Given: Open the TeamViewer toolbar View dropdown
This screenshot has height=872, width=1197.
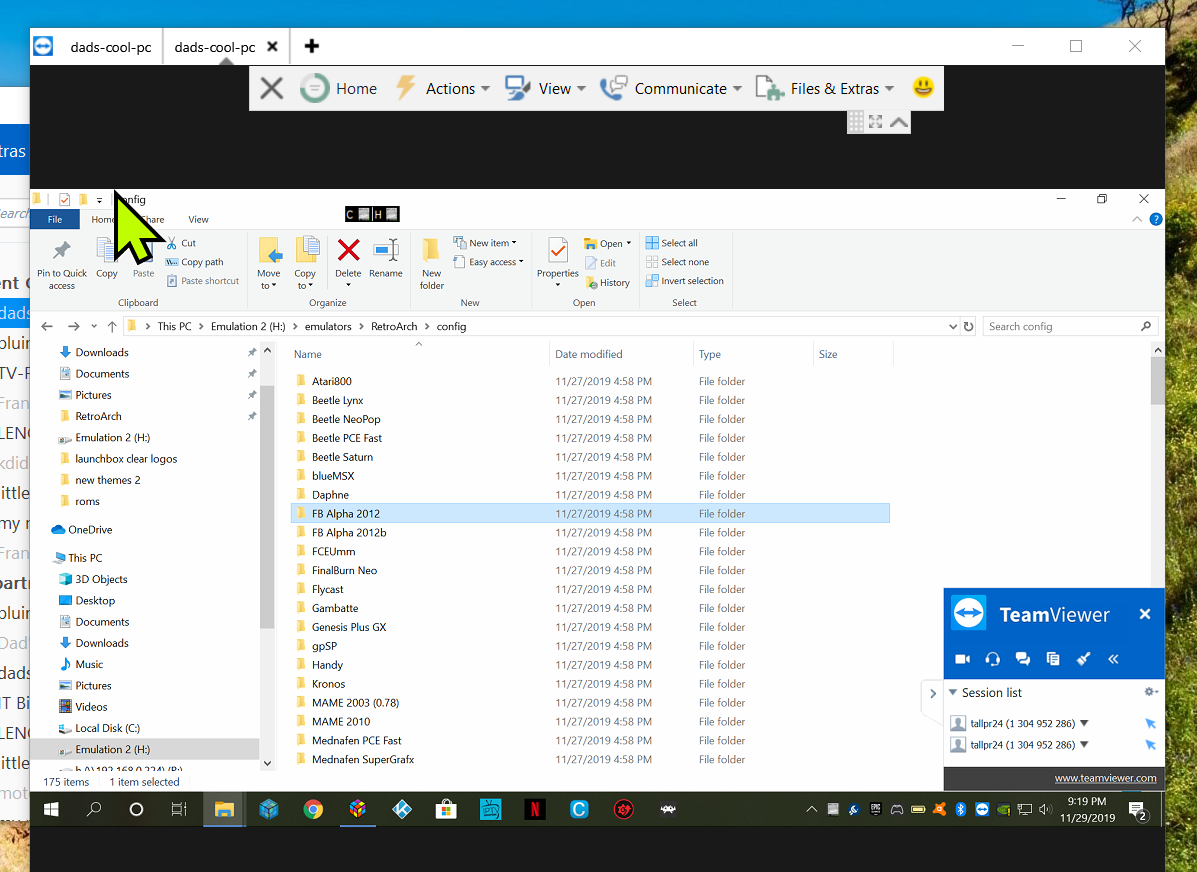Looking at the screenshot, I should [545, 89].
